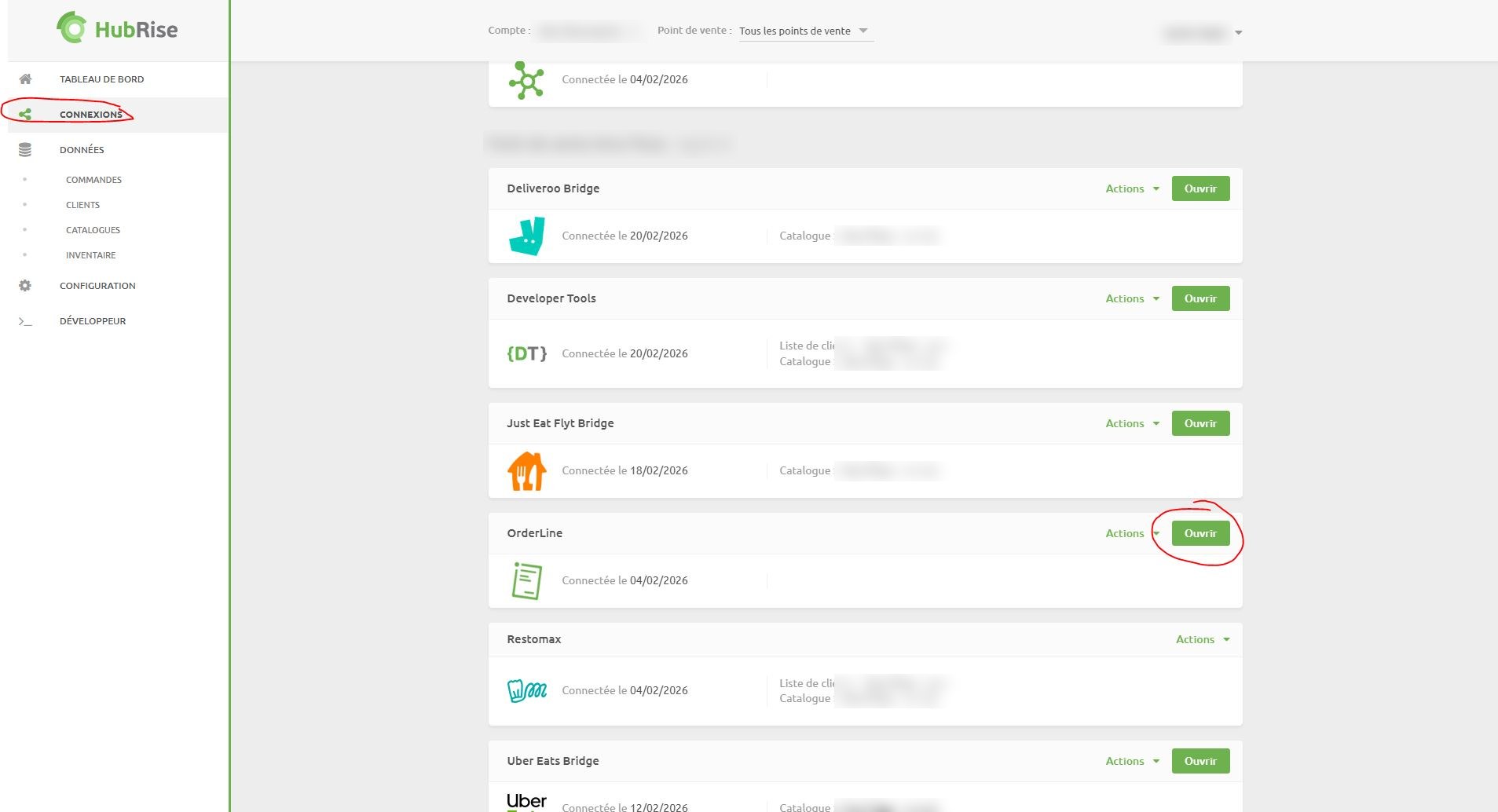Viewport: 1498px width, 812px height.
Task: Expand Actions for Developer Tools
Action: click(1132, 298)
